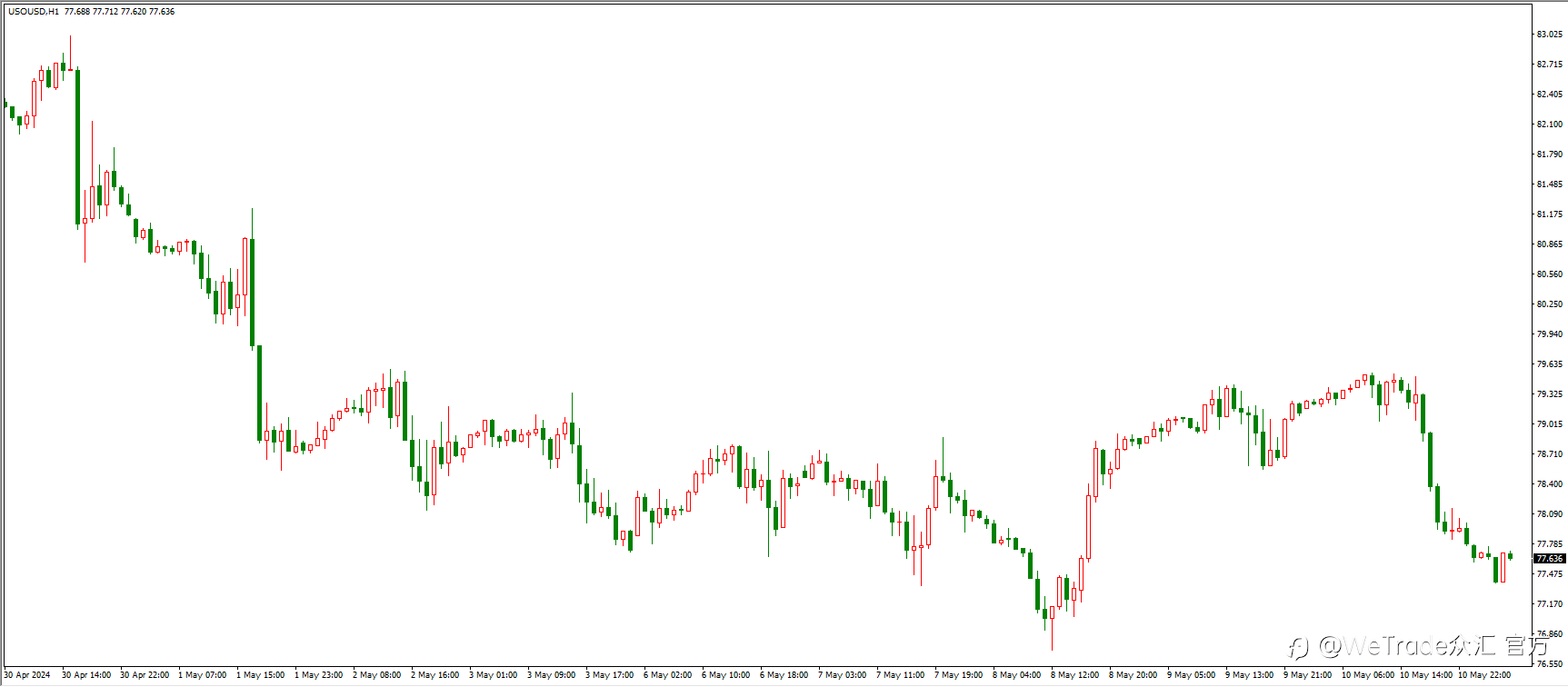Viewport: 1568px width, 687px height.
Task: Click the 10 May 14:00 time label
Action: 1426,675
